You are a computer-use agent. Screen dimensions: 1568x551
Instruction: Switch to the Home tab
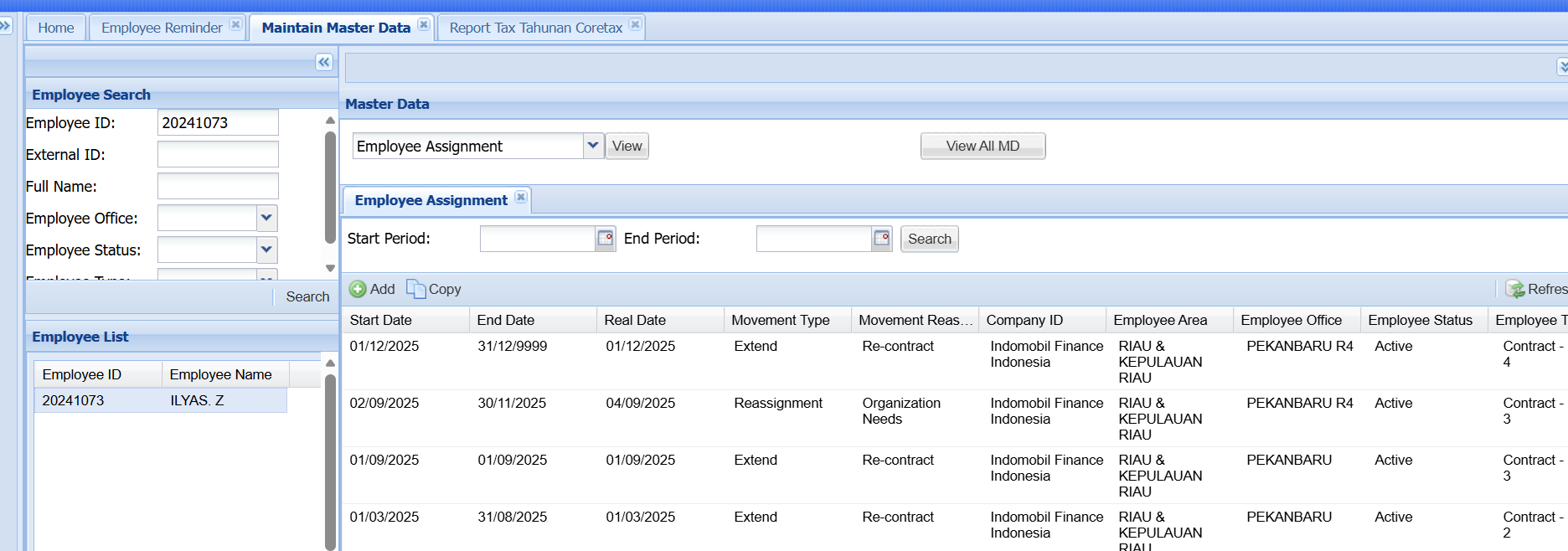(55, 28)
